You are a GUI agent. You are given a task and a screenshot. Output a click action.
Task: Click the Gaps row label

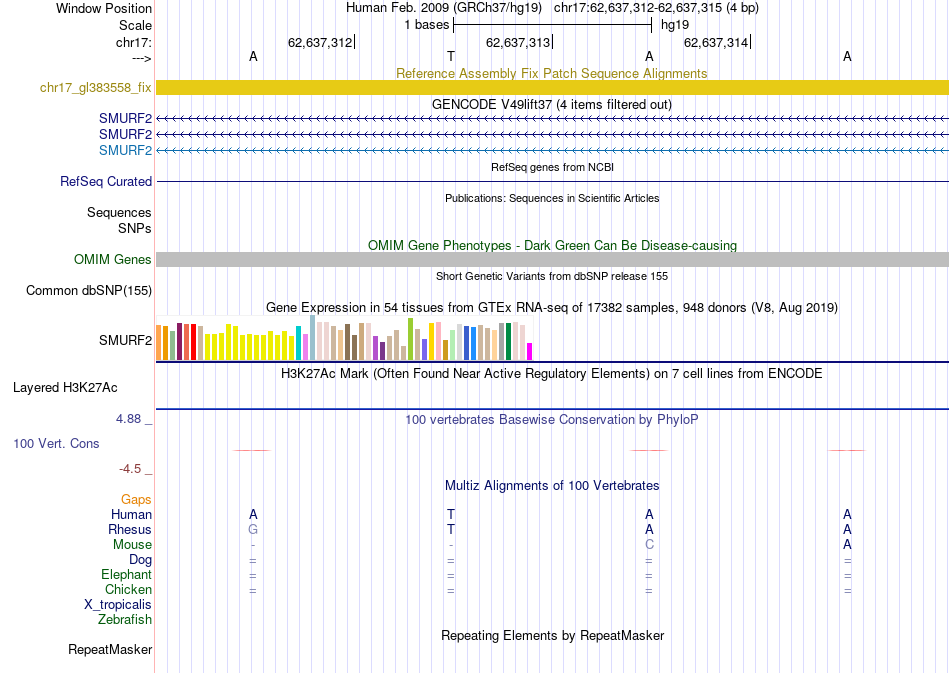pyautogui.click(x=136, y=499)
